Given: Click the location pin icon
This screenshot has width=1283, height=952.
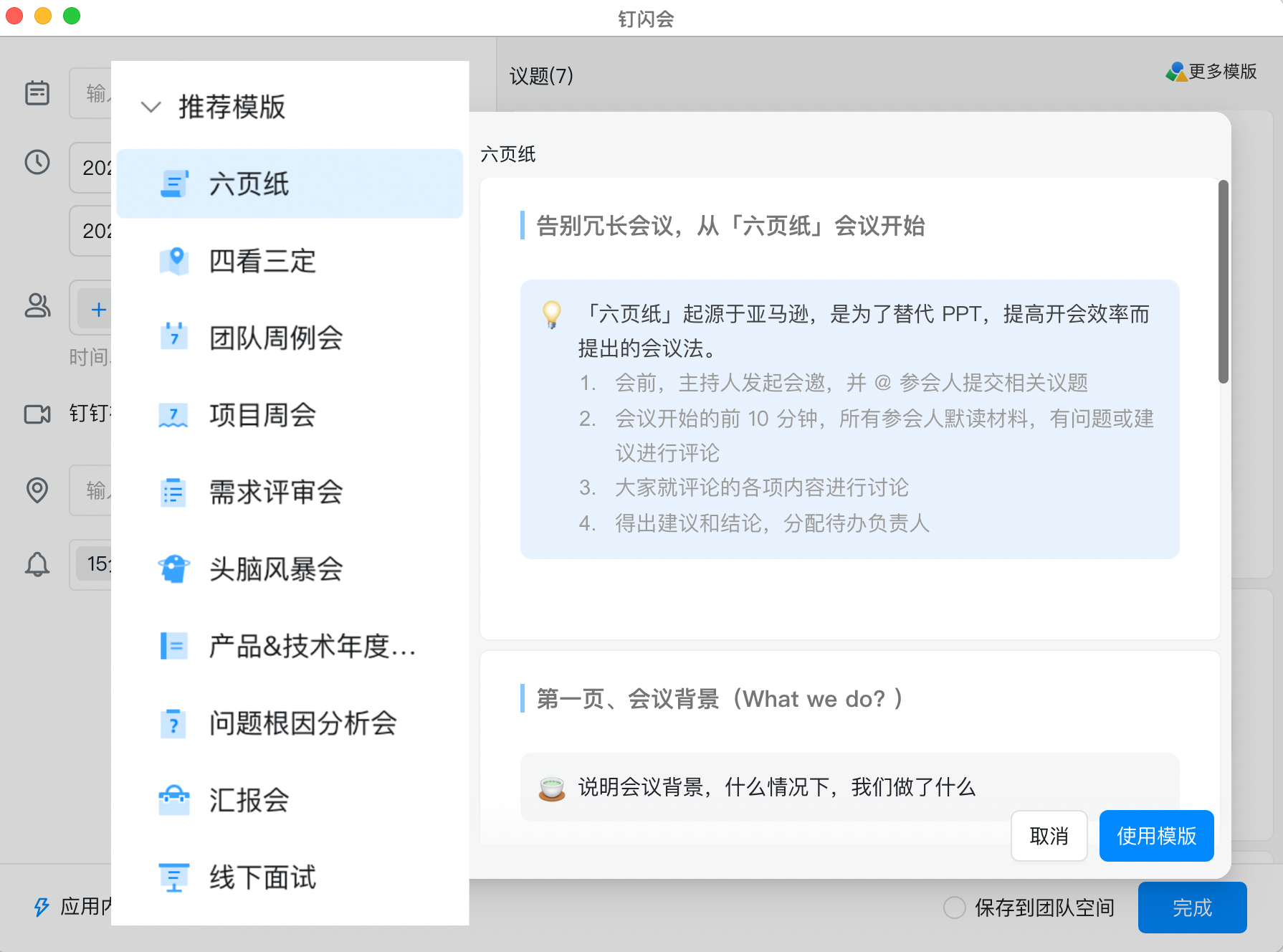Looking at the screenshot, I should pyautogui.click(x=37, y=490).
